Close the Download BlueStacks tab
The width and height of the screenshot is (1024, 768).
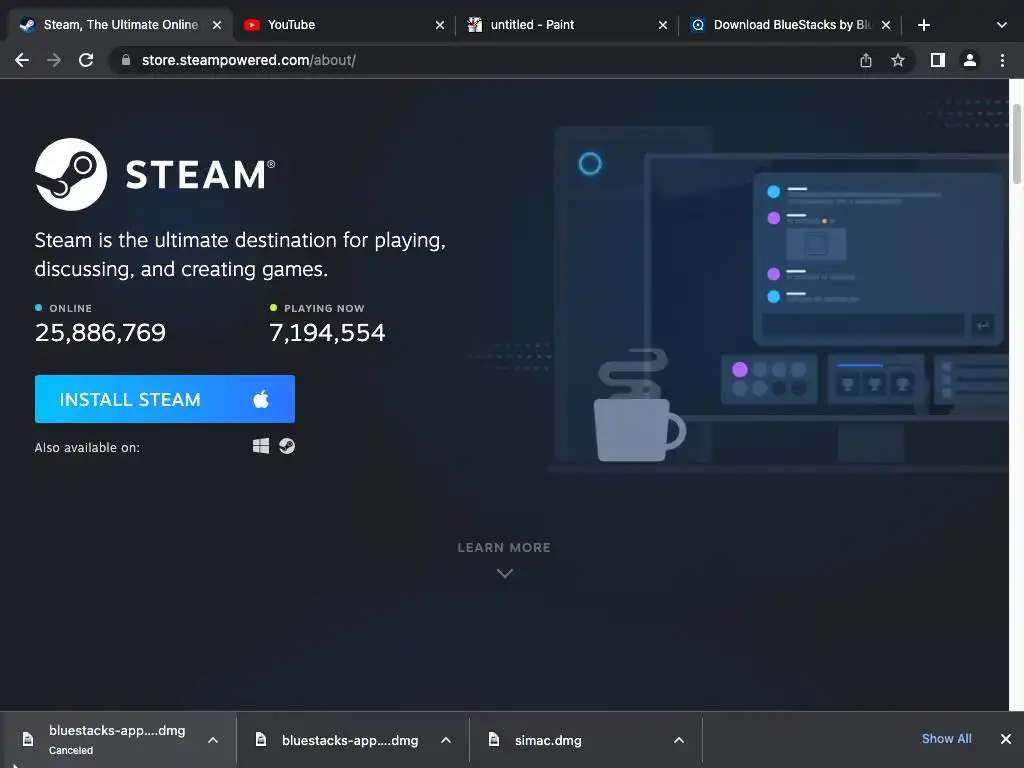pyautogui.click(x=886, y=25)
